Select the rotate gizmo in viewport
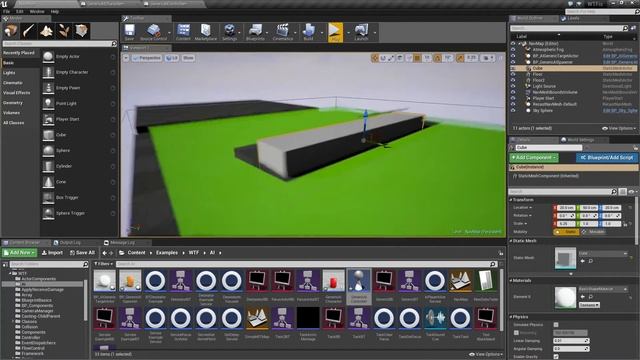Screen dimensions: 640x360 coord(383,58)
